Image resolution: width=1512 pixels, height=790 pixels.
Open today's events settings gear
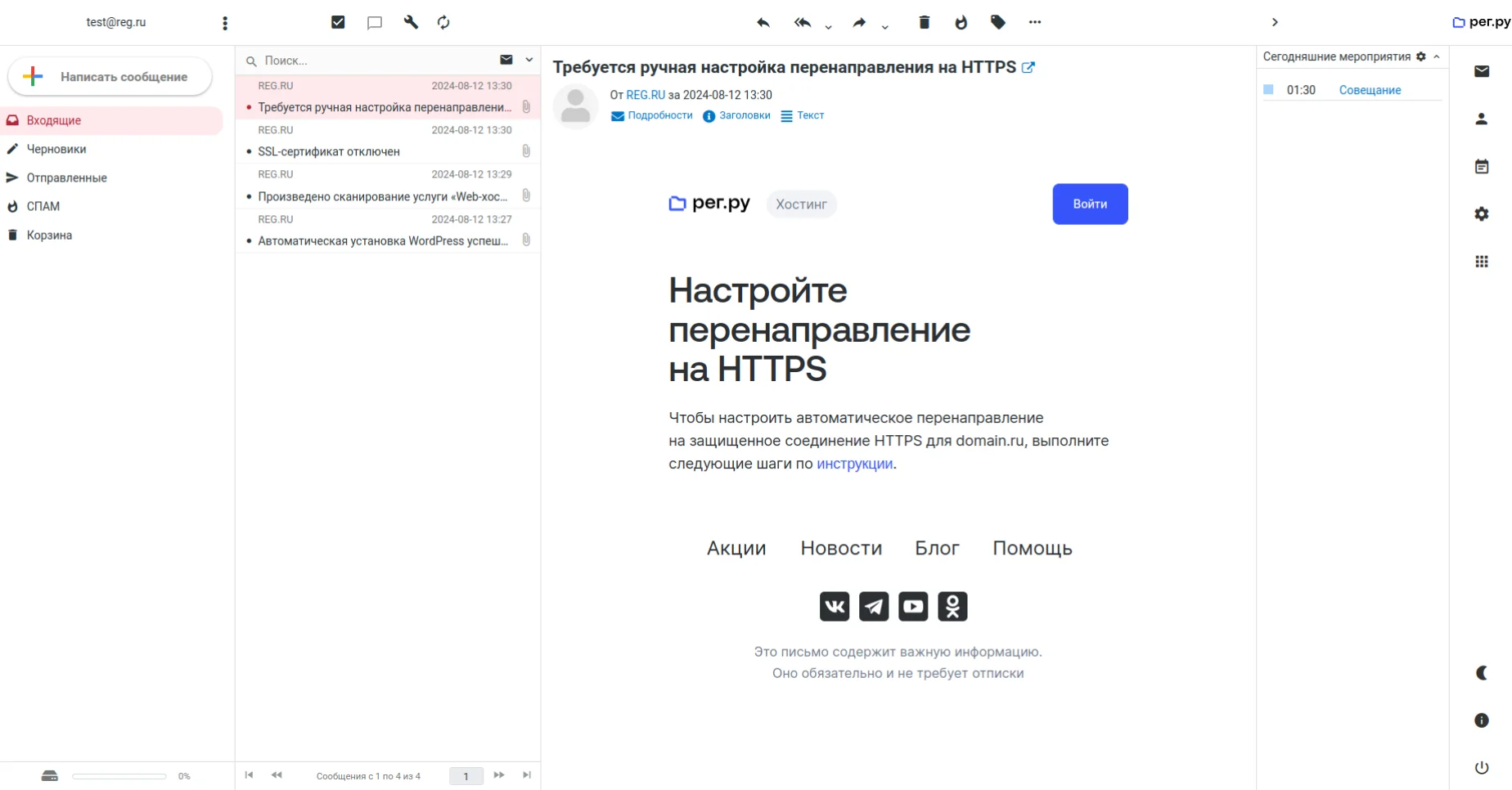pyautogui.click(x=1421, y=56)
